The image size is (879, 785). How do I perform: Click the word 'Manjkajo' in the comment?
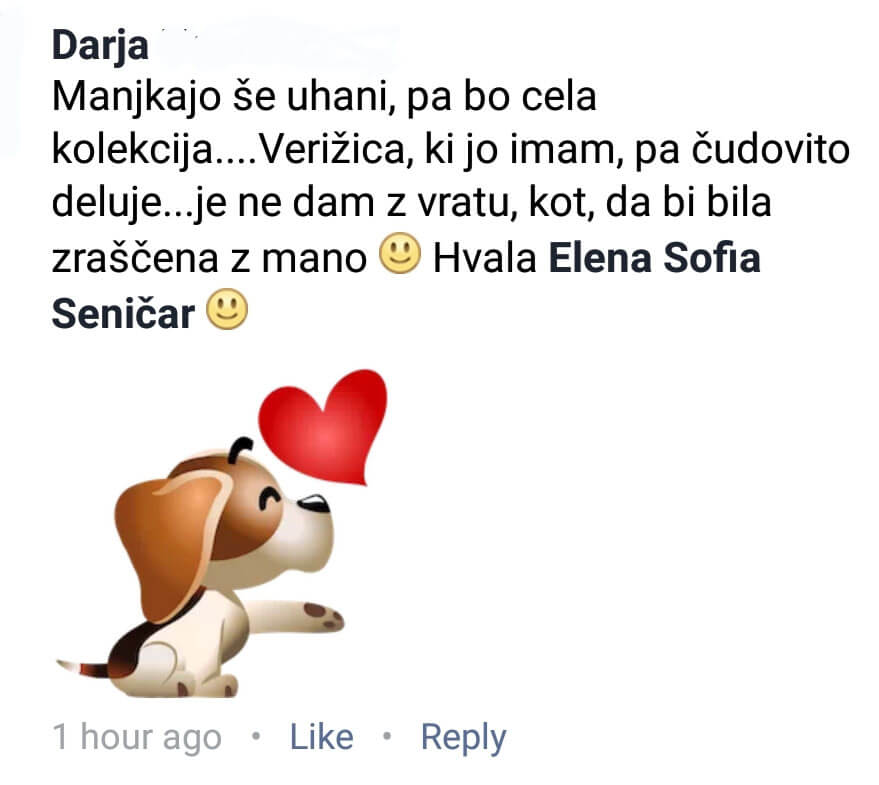(x=136, y=98)
